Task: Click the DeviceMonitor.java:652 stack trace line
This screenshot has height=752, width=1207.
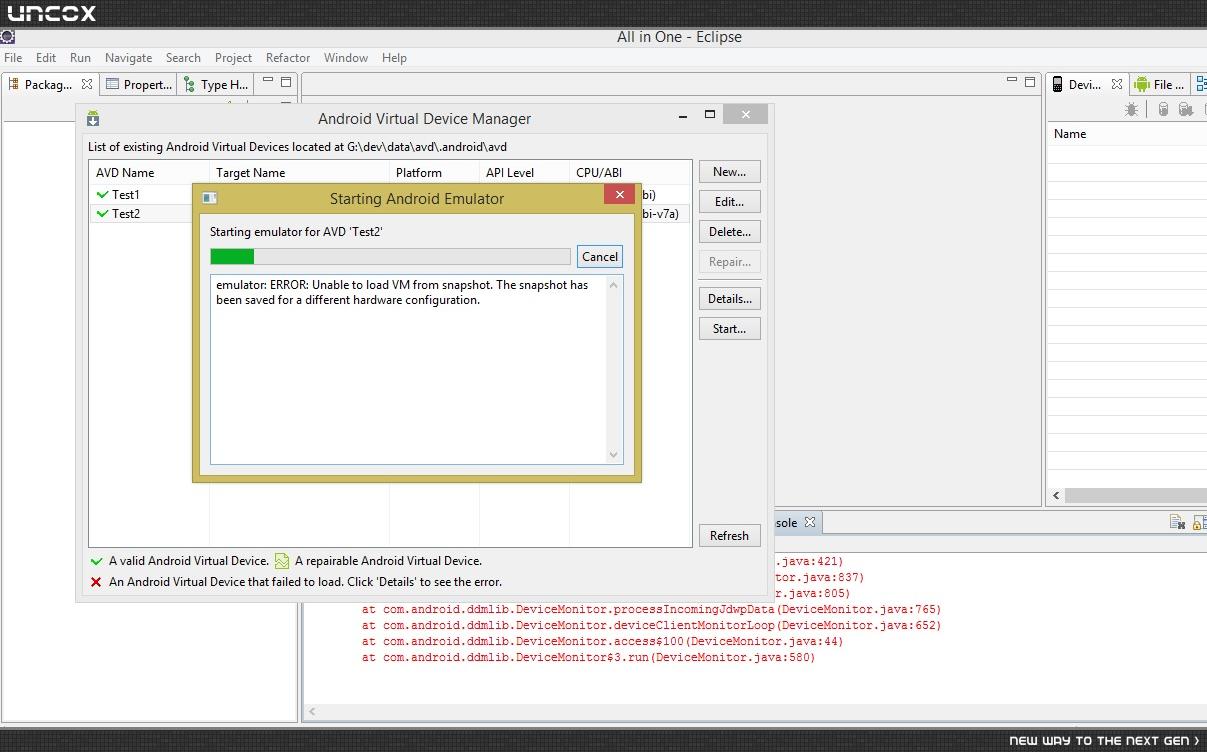Action: [x=651, y=625]
